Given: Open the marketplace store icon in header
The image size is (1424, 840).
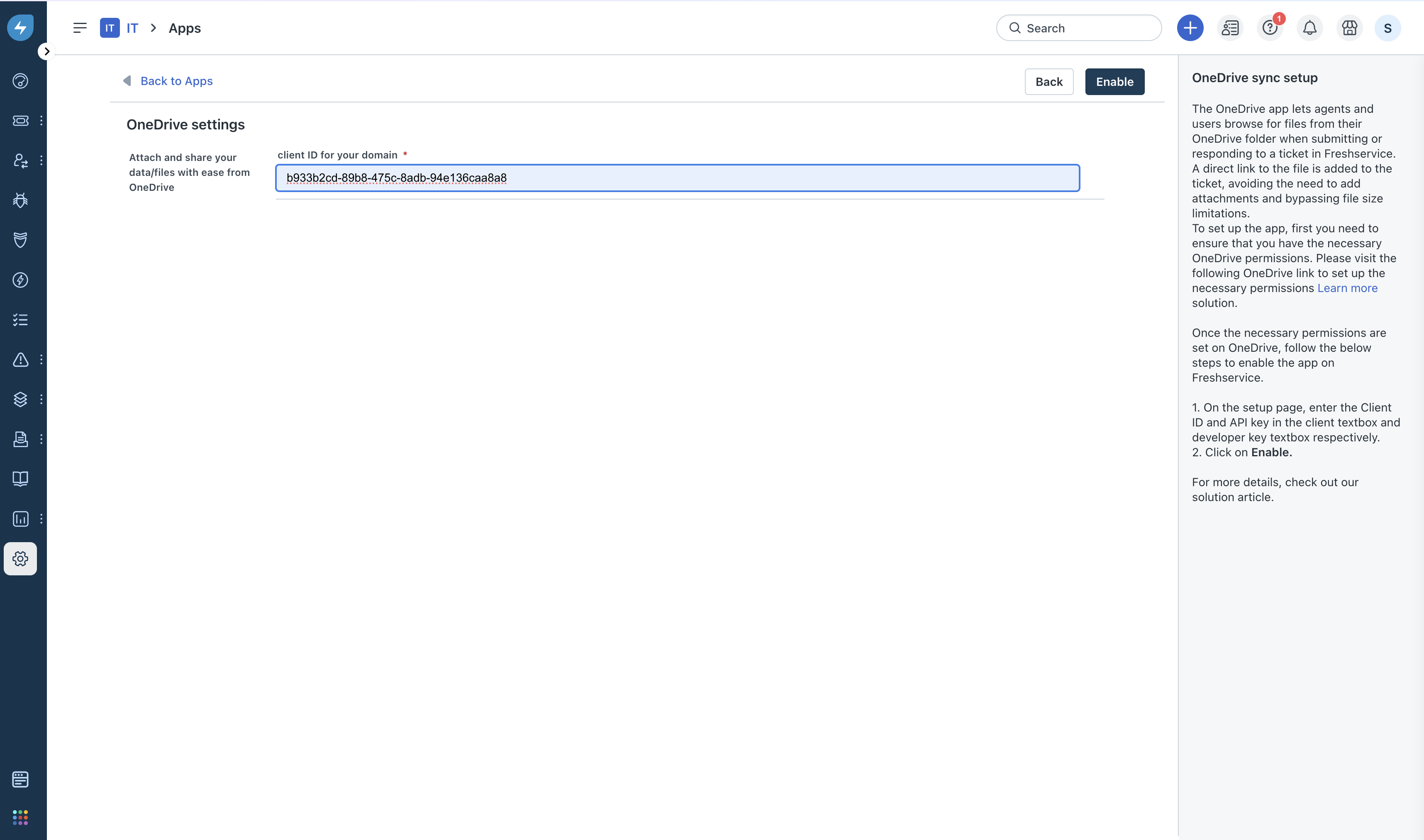Looking at the screenshot, I should [1349, 28].
